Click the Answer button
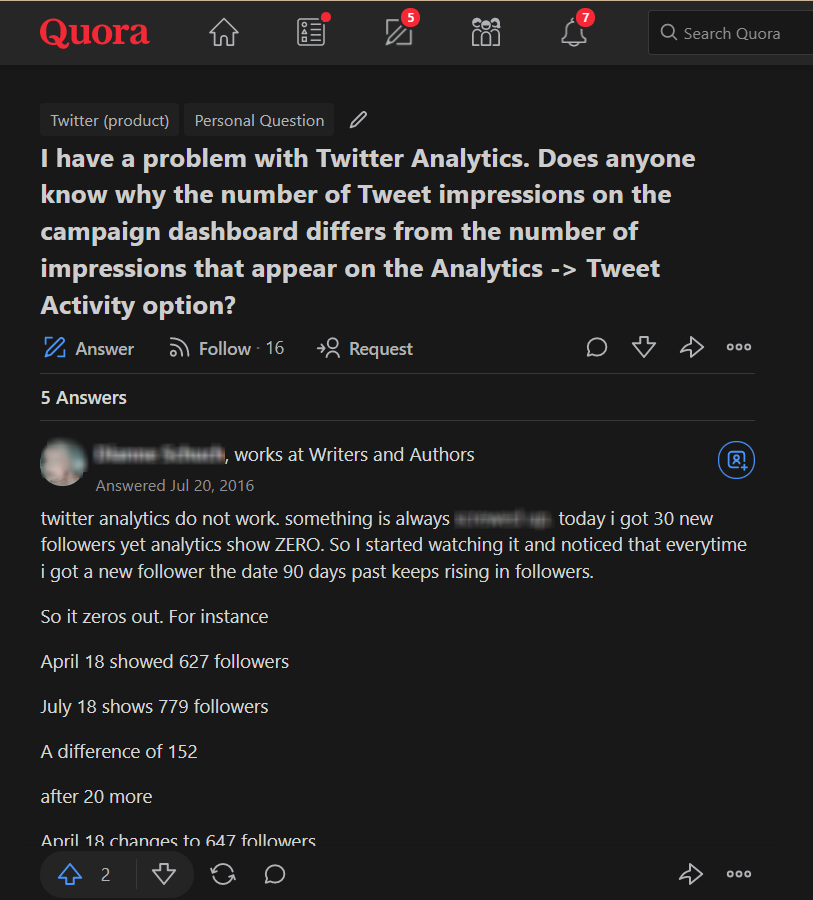The width and height of the screenshot is (813, 900). click(89, 348)
